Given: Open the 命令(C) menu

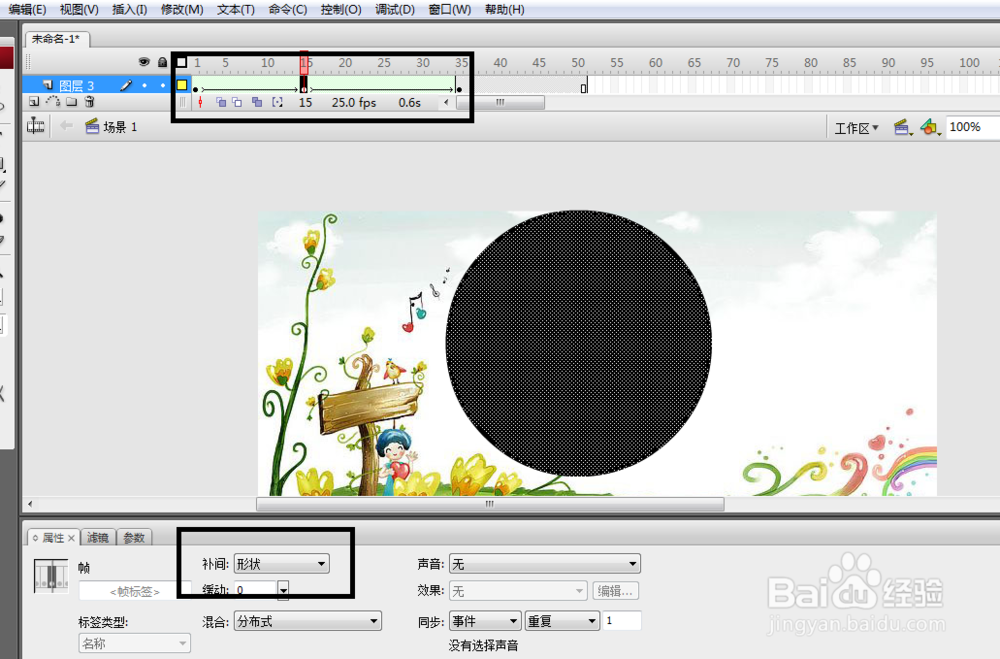Looking at the screenshot, I should 288,10.
